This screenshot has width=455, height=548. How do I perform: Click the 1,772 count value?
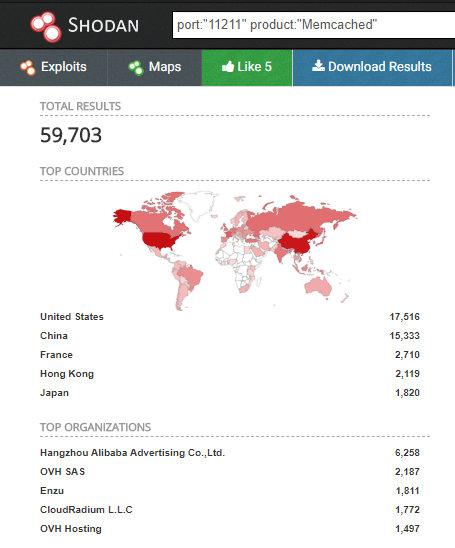(x=407, y=510)
